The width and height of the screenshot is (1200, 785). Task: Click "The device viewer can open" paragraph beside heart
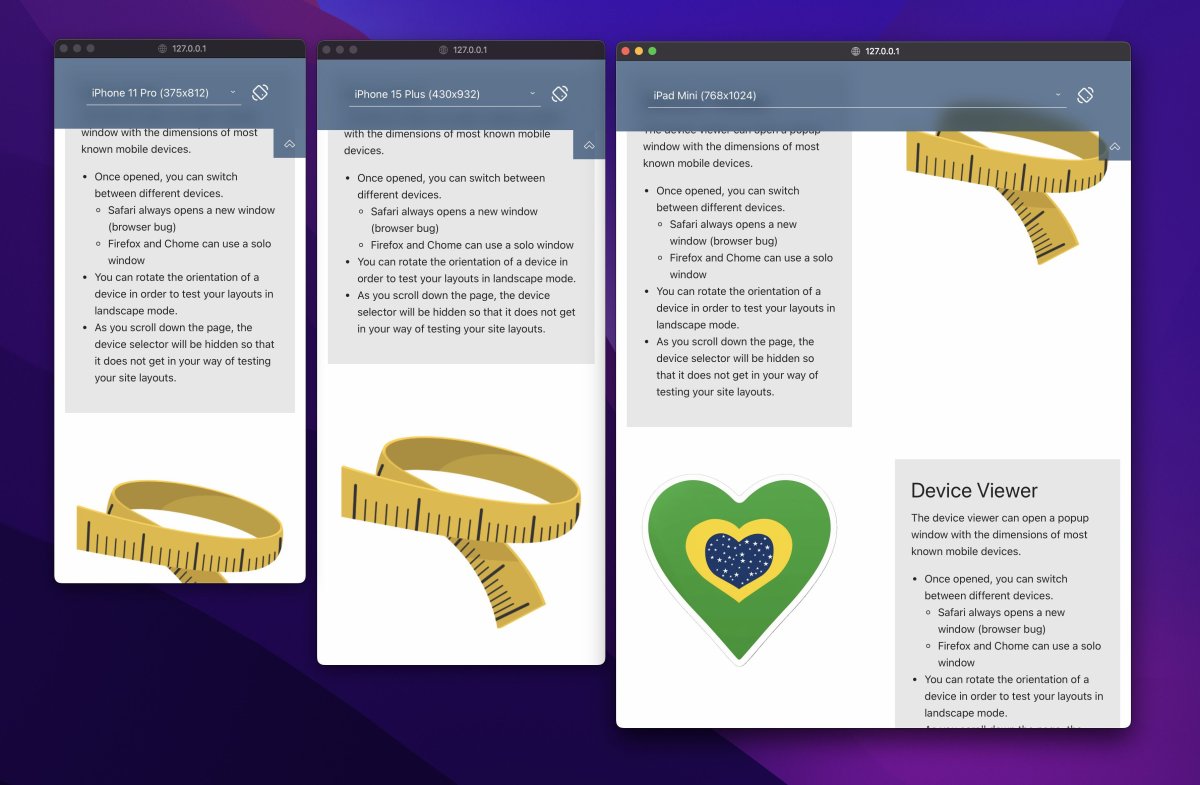pyautogui.click(x=1000, y=535)
